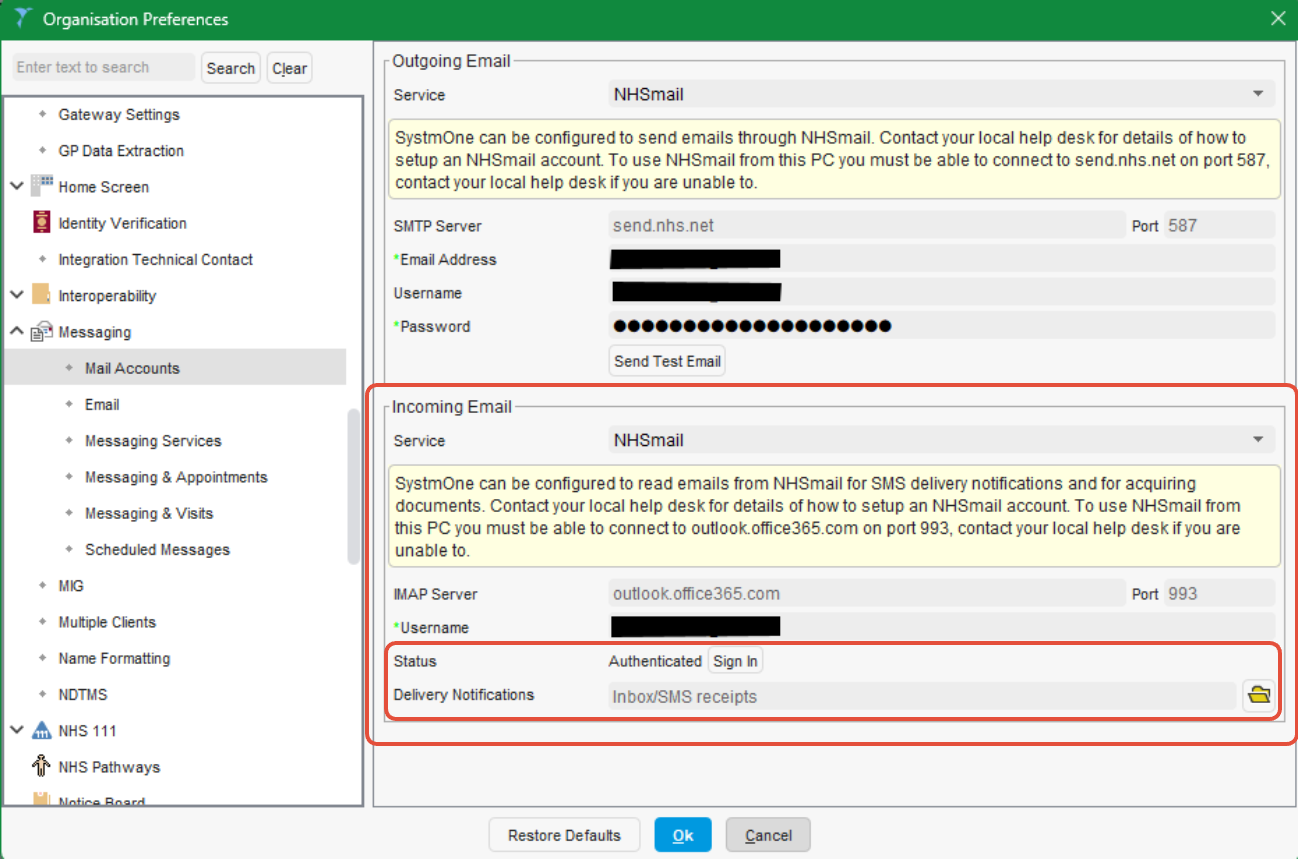Click the SystmOne logo in title bar
This screenshot has width=1298, height=859.
[x=22, y=18]
